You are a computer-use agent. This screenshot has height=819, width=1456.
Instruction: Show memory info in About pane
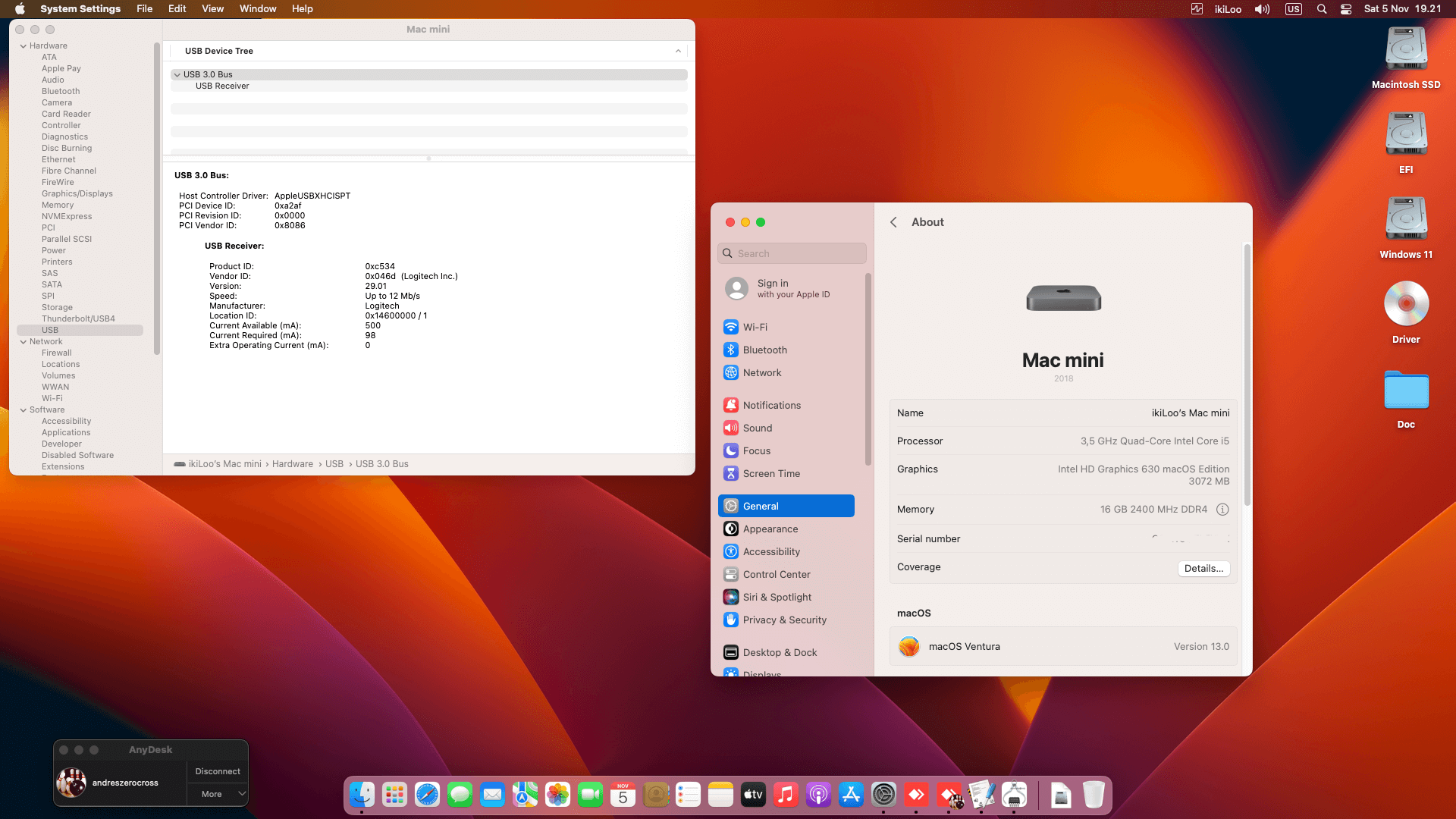[x=1222, y=510]
